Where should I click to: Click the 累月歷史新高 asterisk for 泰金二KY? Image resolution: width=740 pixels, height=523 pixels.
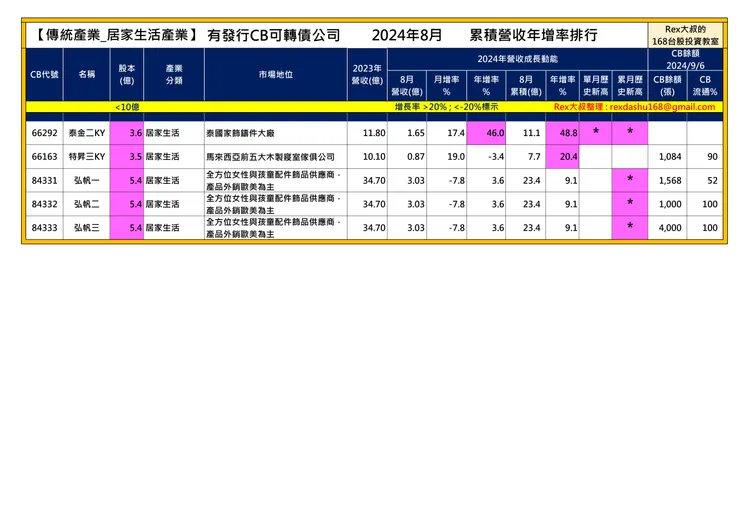pyautogui.click(x=630, y=132)
